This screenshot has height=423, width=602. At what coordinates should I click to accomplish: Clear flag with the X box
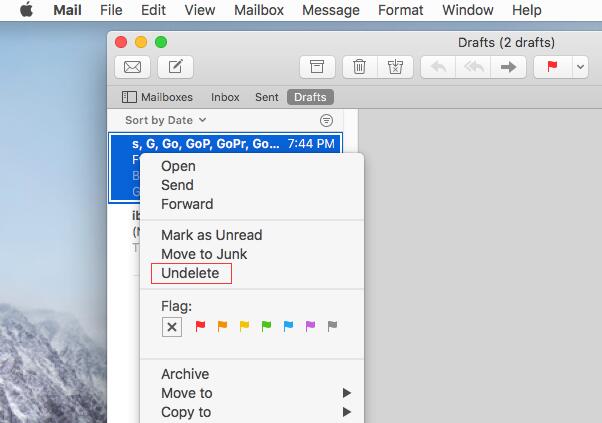[171, 327]
